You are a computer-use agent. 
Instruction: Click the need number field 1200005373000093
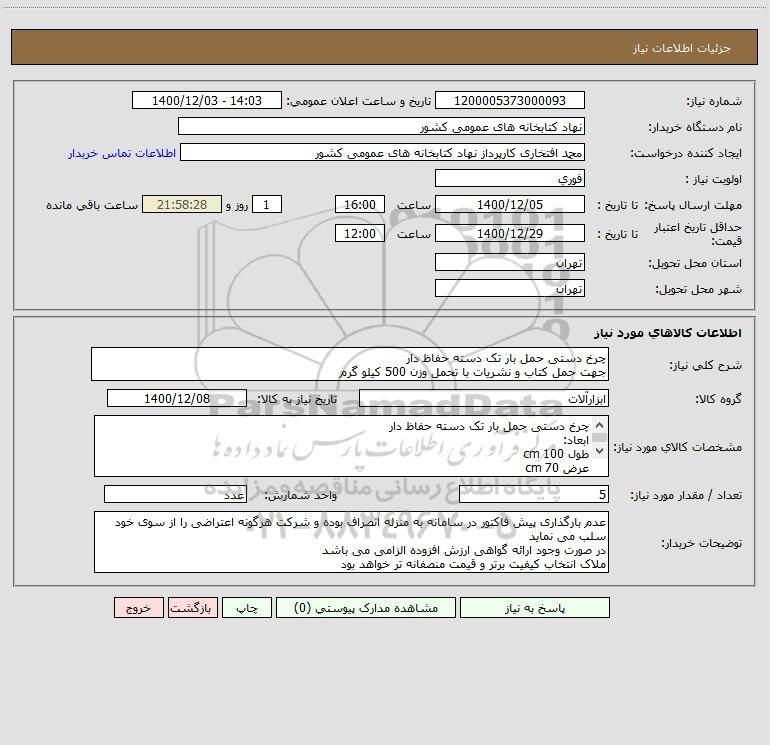pyautogui.click(x=510, y=101)
